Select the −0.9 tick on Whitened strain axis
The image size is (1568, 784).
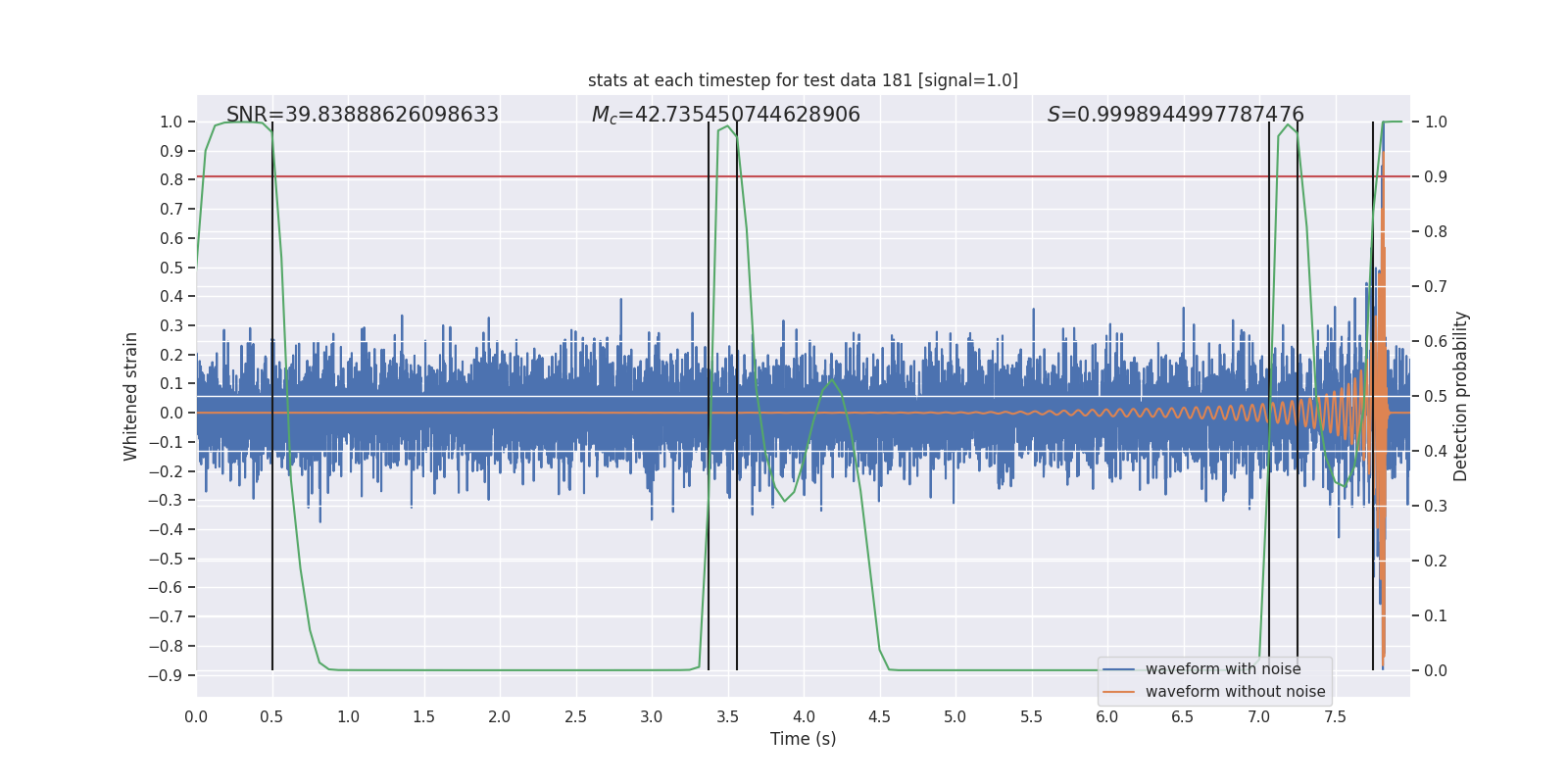pos(166,675)
